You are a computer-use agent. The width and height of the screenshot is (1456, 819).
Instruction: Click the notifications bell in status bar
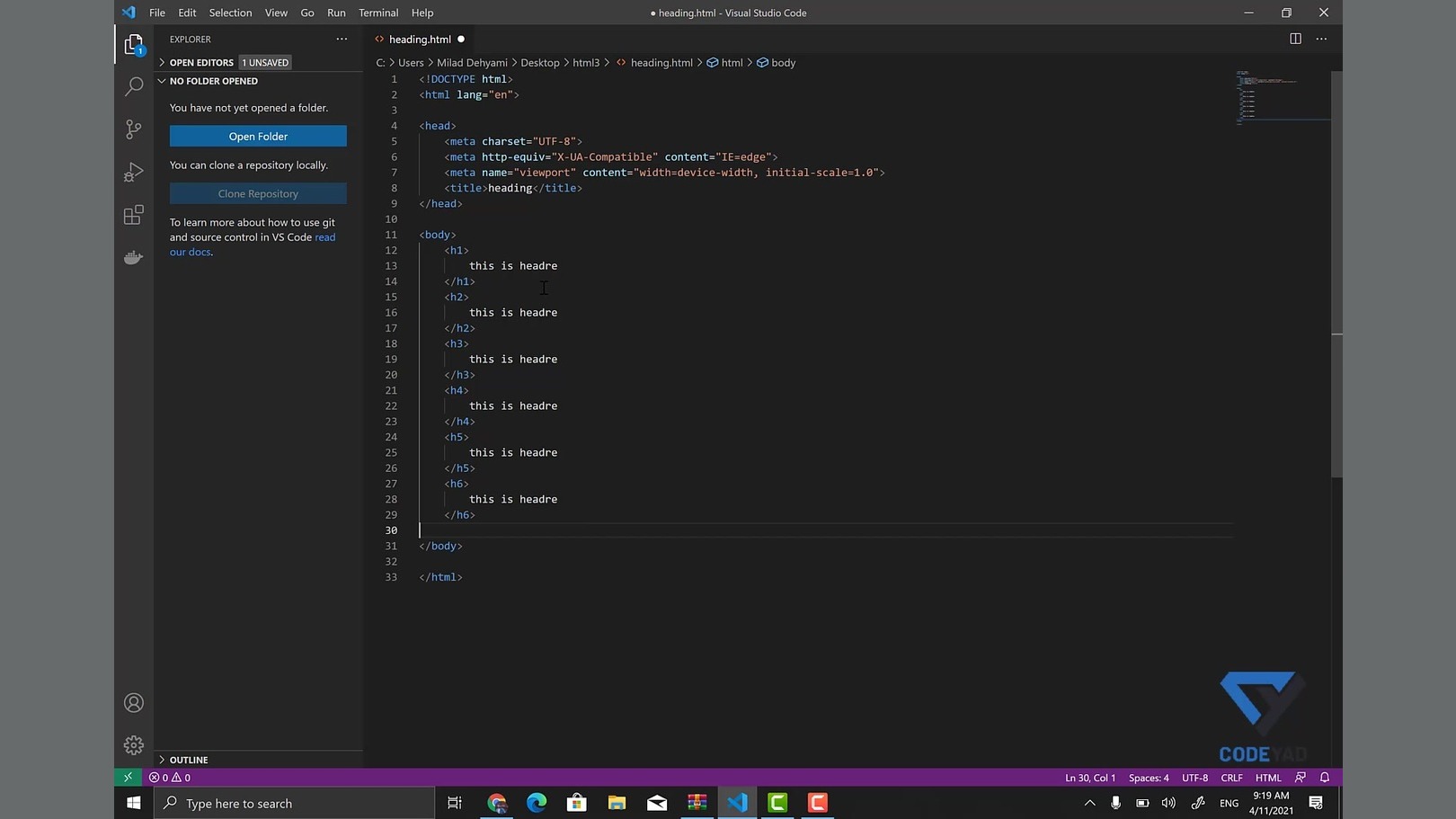1325,778
